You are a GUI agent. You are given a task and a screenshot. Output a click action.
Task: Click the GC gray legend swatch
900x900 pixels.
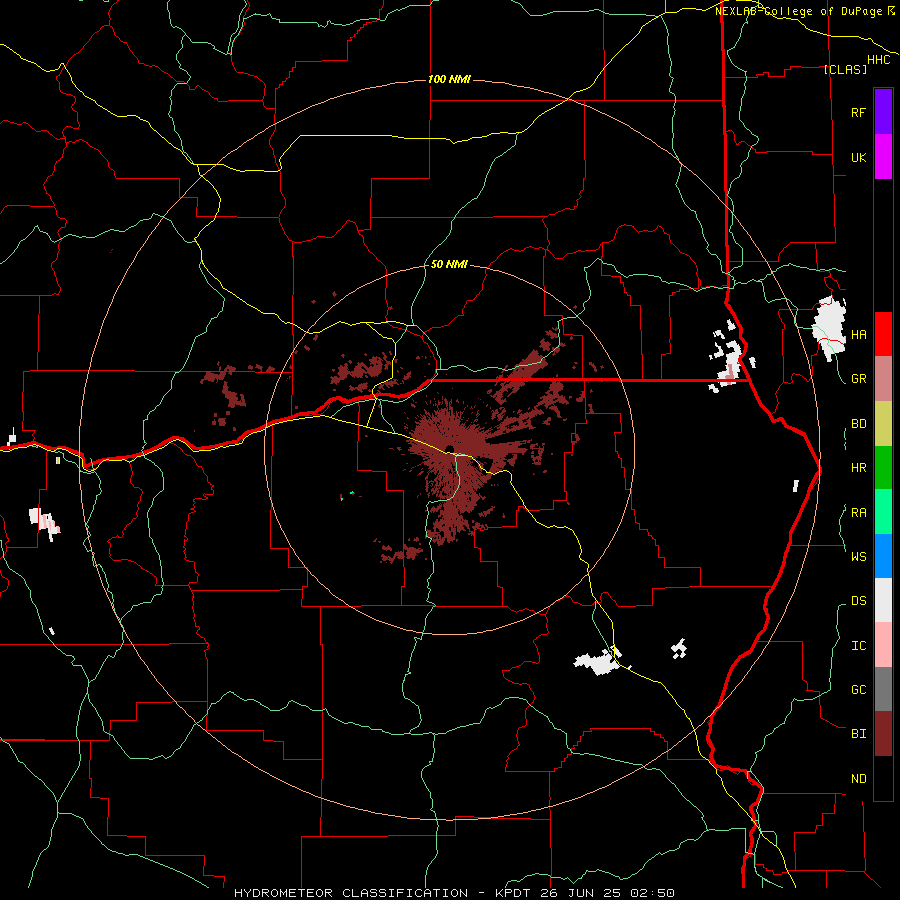click(x=883, y=689)
